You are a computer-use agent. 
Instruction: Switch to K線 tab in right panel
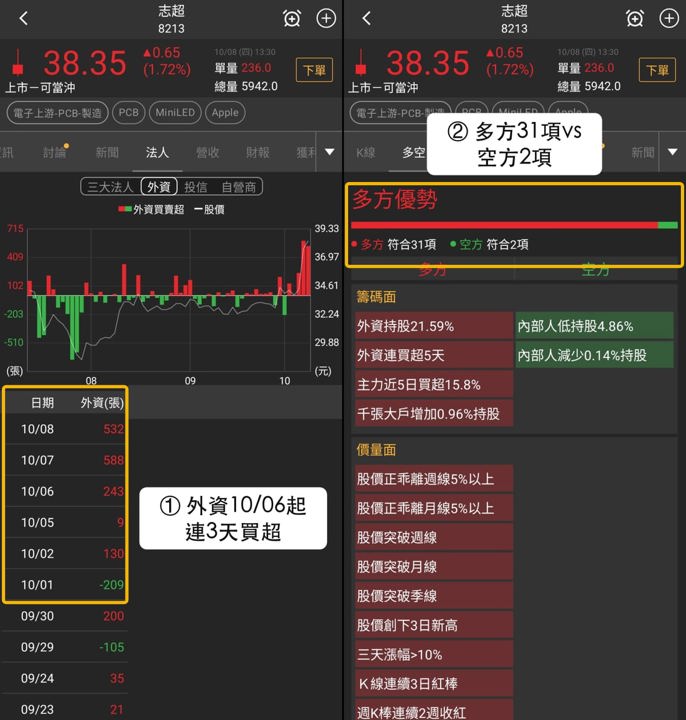pyautogui.click(x=365, y=152)
